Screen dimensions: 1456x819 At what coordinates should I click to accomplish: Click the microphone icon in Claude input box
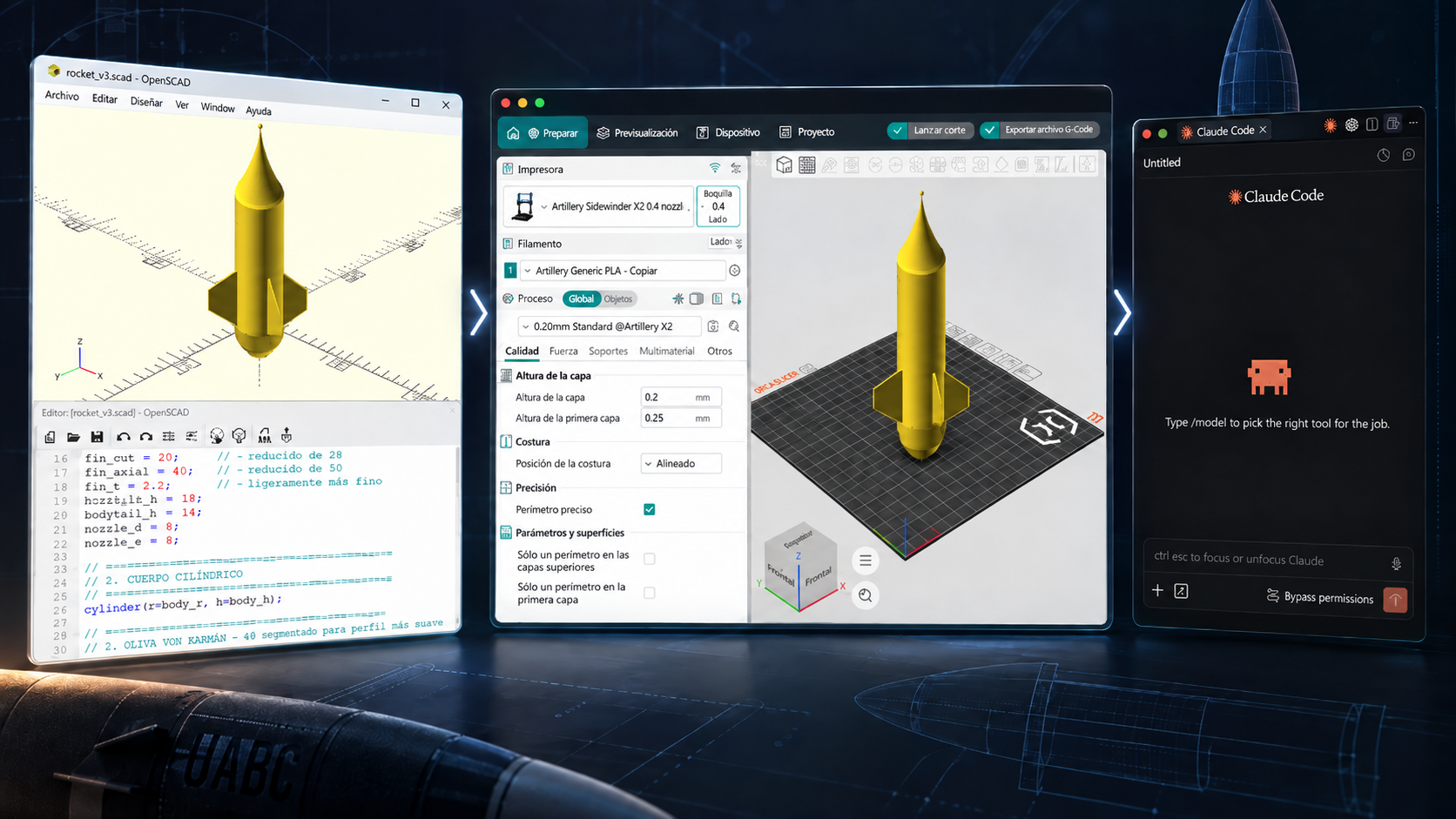(1396, 564)
